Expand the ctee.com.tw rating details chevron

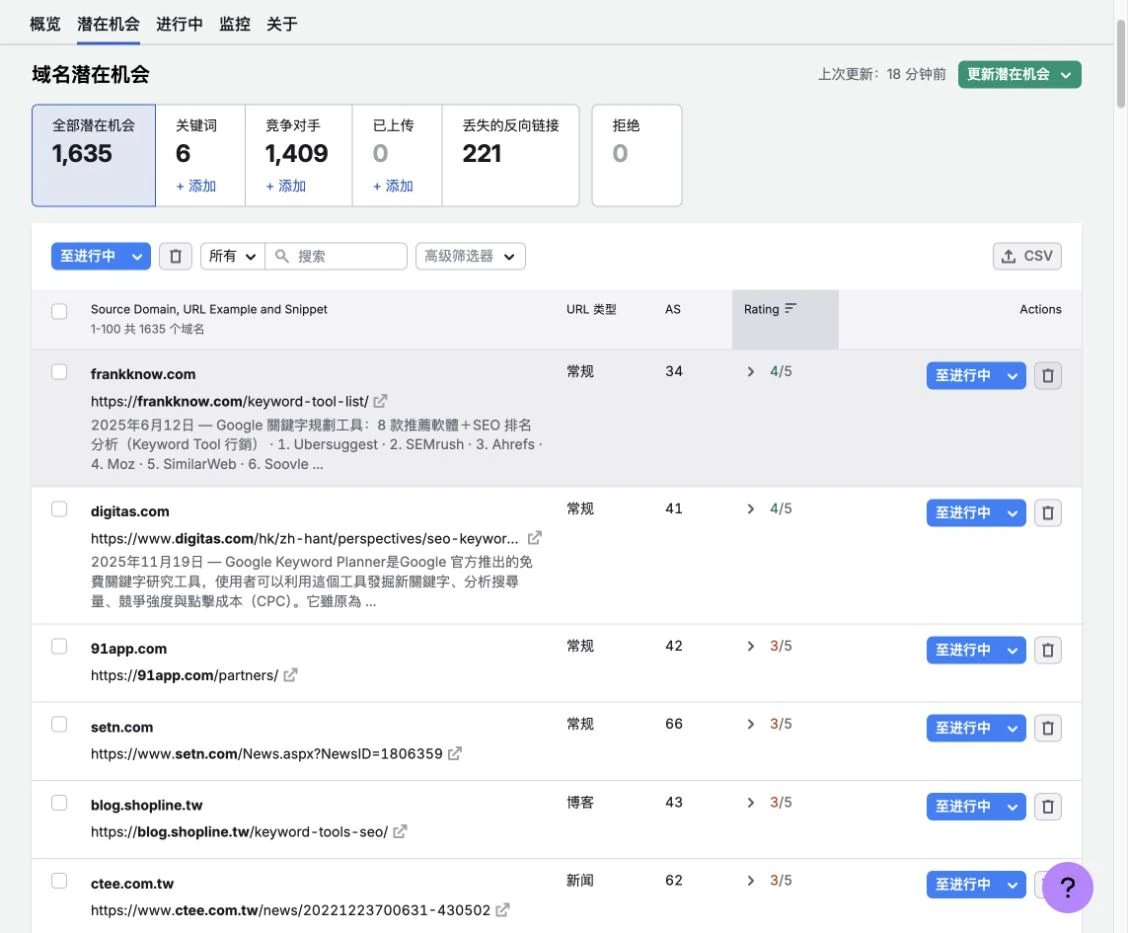[x=750, y=880]
